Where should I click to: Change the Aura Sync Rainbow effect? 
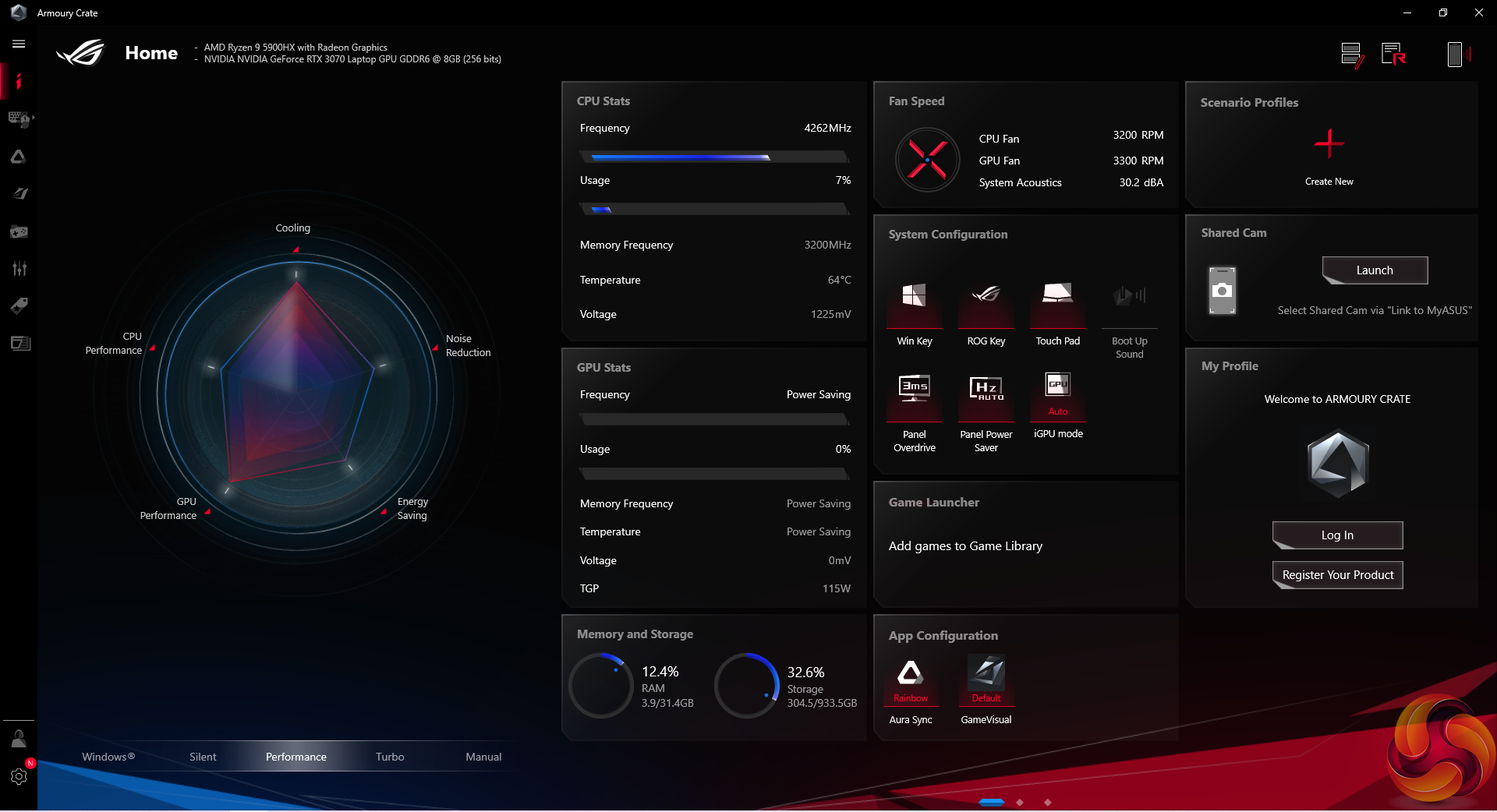910,680
